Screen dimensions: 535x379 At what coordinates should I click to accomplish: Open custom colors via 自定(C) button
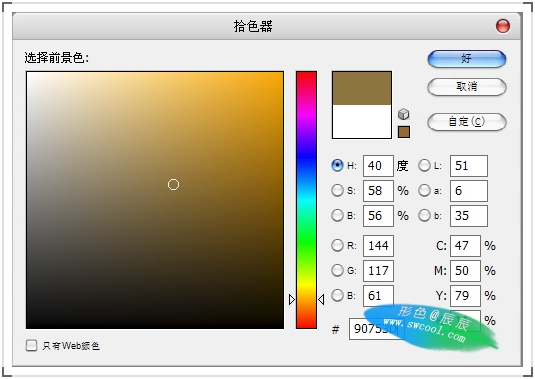[466, 121]
